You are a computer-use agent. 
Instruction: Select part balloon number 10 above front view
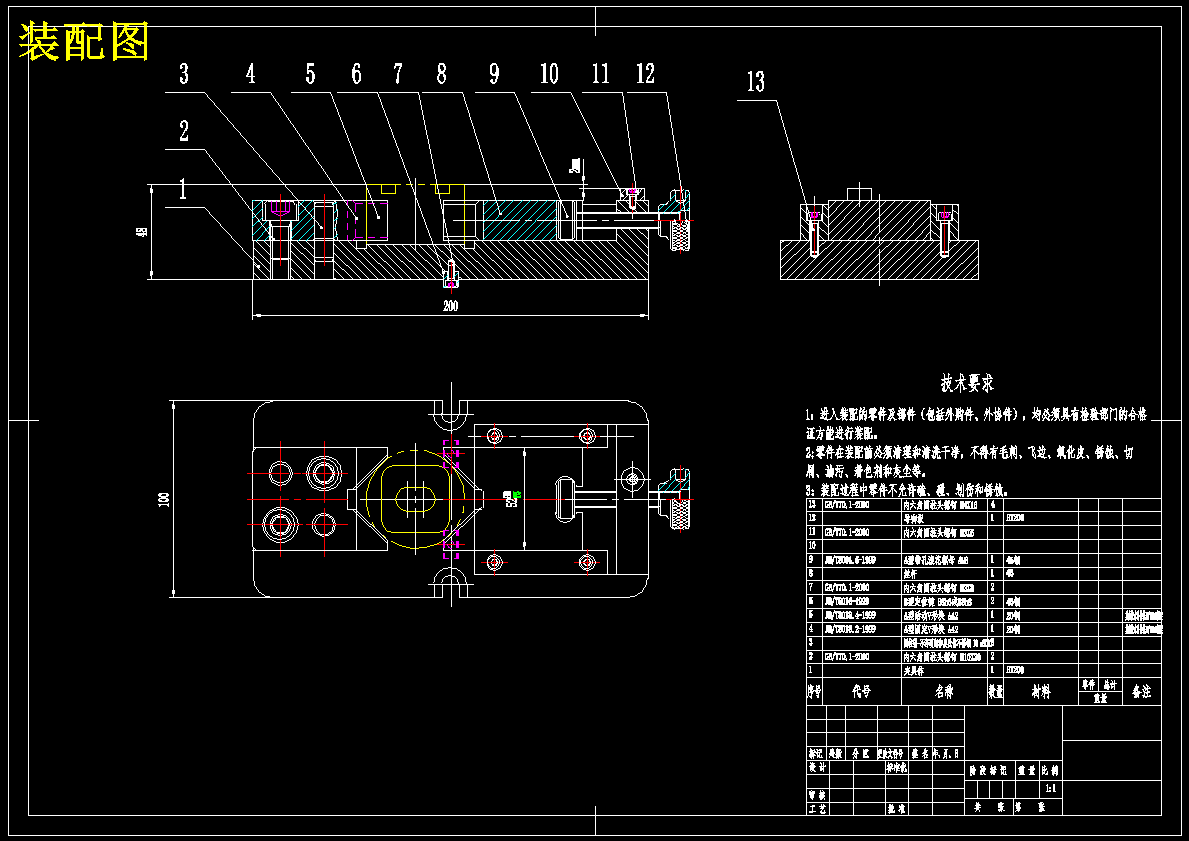(x=549, y=74)
